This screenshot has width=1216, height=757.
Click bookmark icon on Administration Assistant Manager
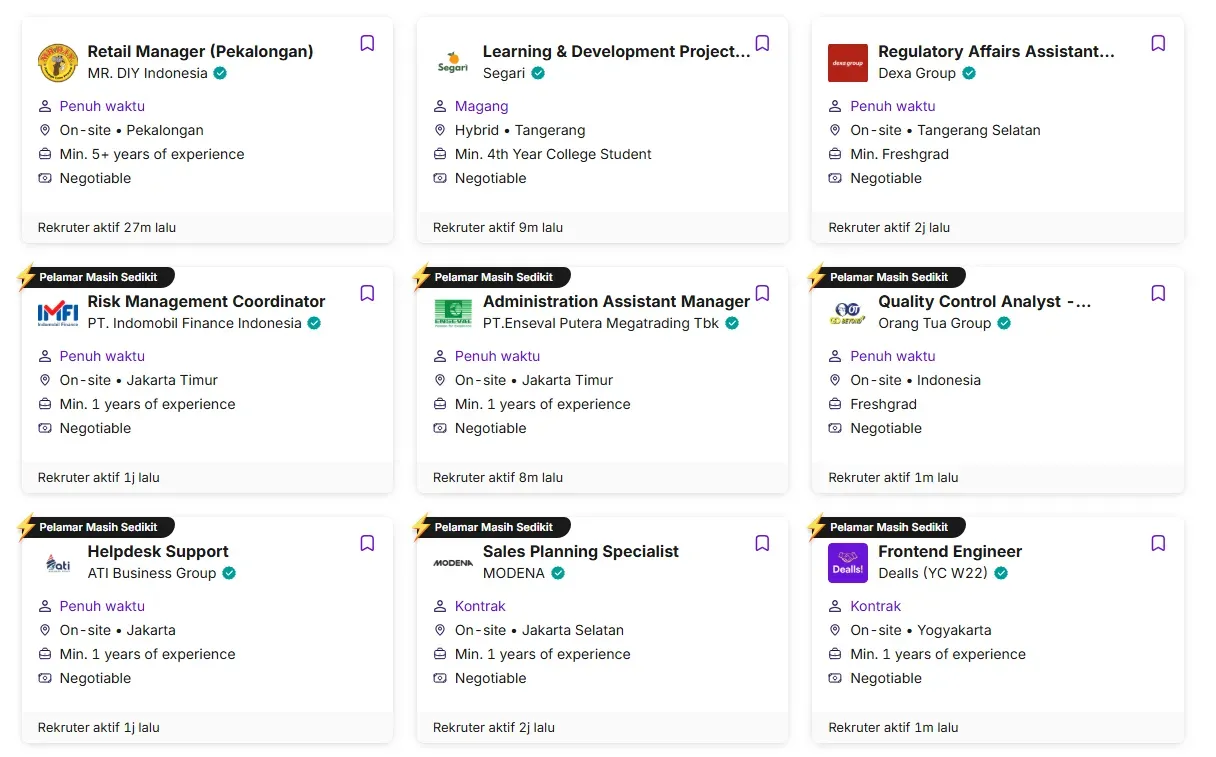(x=762, y=293)
